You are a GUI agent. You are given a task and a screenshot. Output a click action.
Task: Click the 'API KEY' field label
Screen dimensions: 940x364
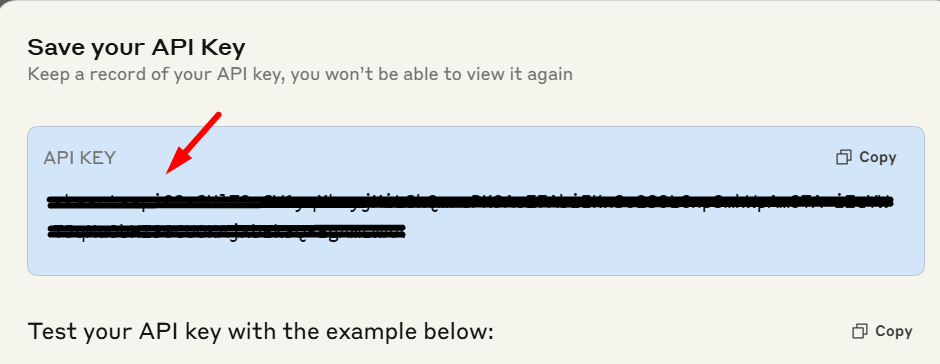(x=79, y=158)
